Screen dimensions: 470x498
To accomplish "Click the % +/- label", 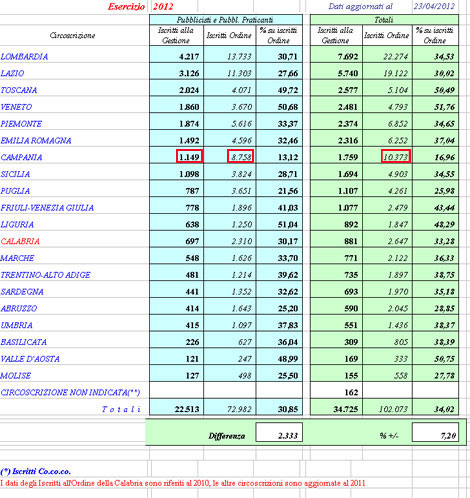I will [389, 436].
